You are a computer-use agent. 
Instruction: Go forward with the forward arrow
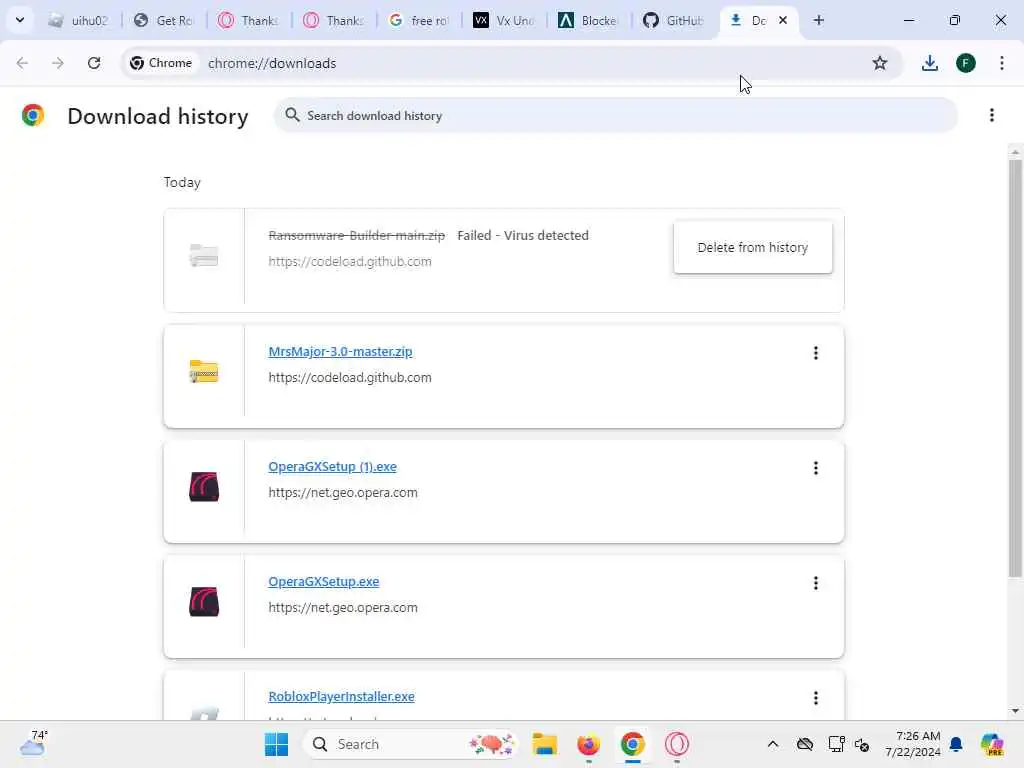click(x=58, y=63)
